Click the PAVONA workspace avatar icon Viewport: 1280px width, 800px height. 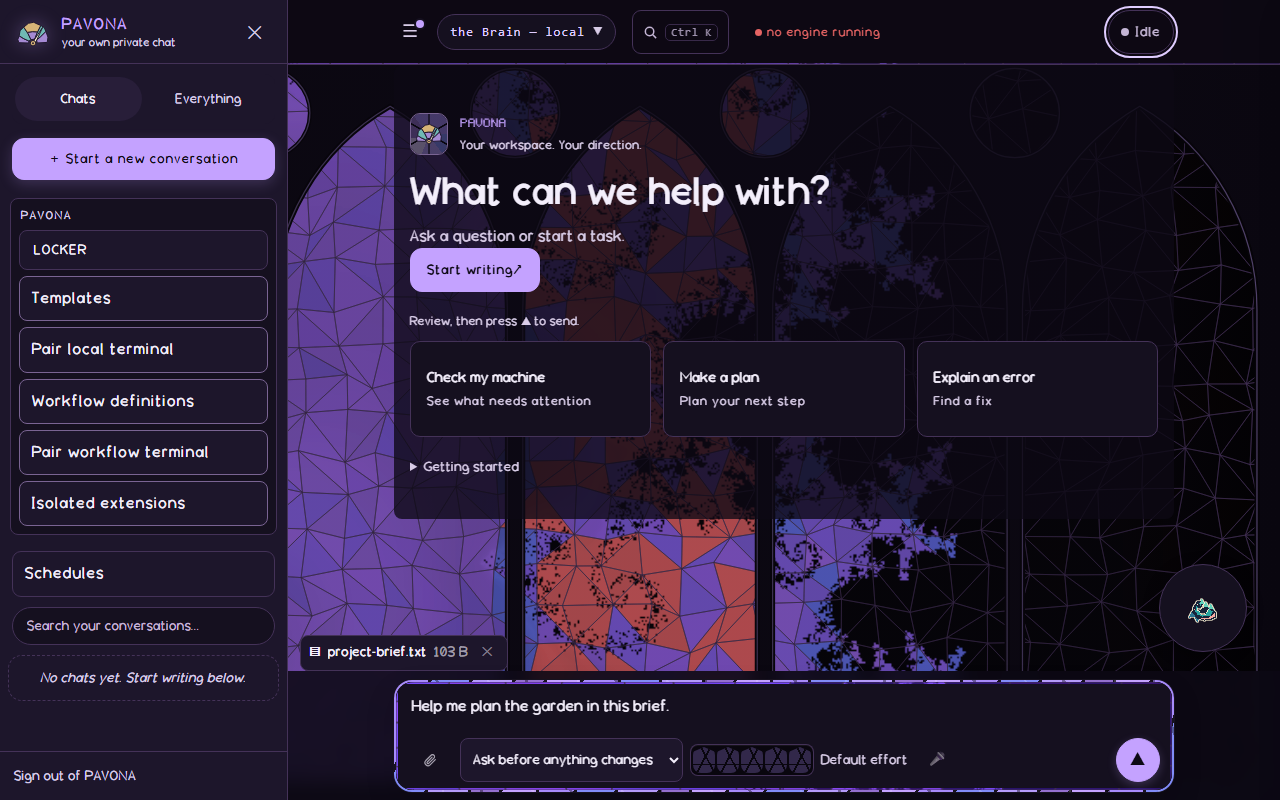[x=429, y=134]
